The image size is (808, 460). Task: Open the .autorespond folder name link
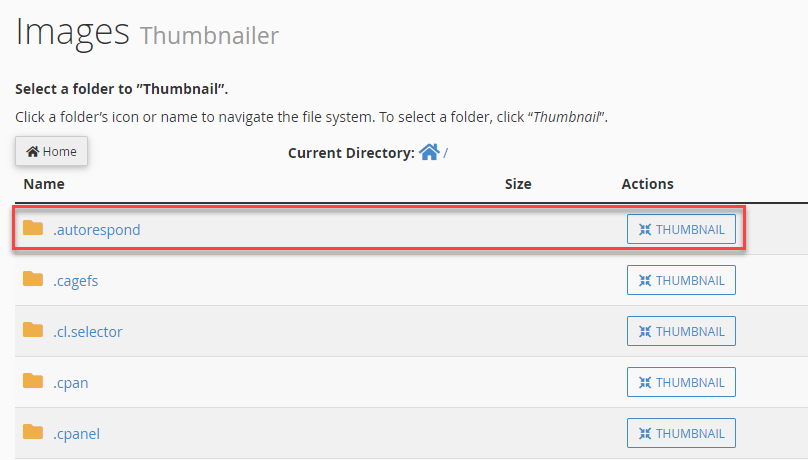pyautogui.click(x=96, y=230)
